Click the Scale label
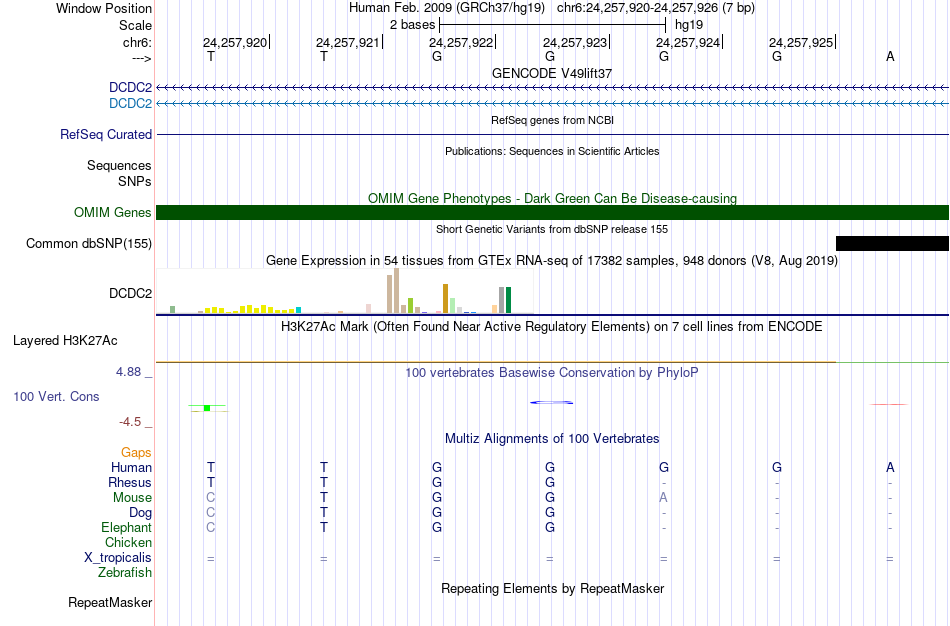Image resolution: width=950 pixels, height=626 pixels. coord(136,25)
